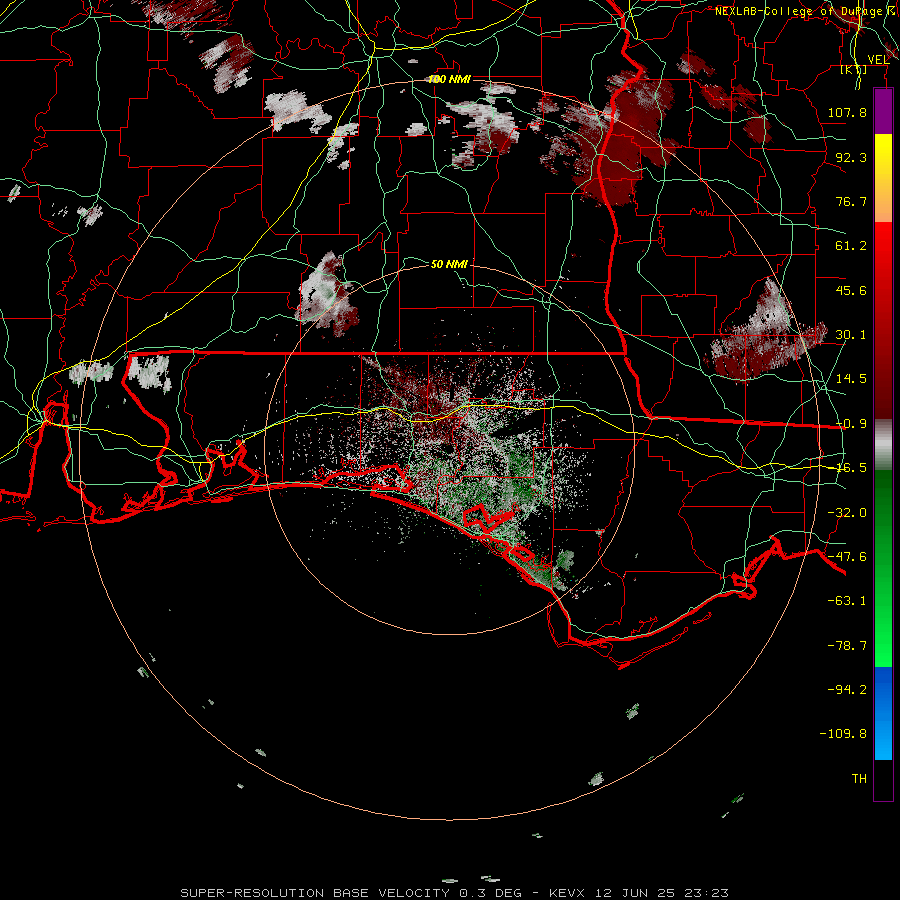This screenshot has width=900, height=900.
Task: Select the -32.0 scale value
Action: [x=847, y=513]
